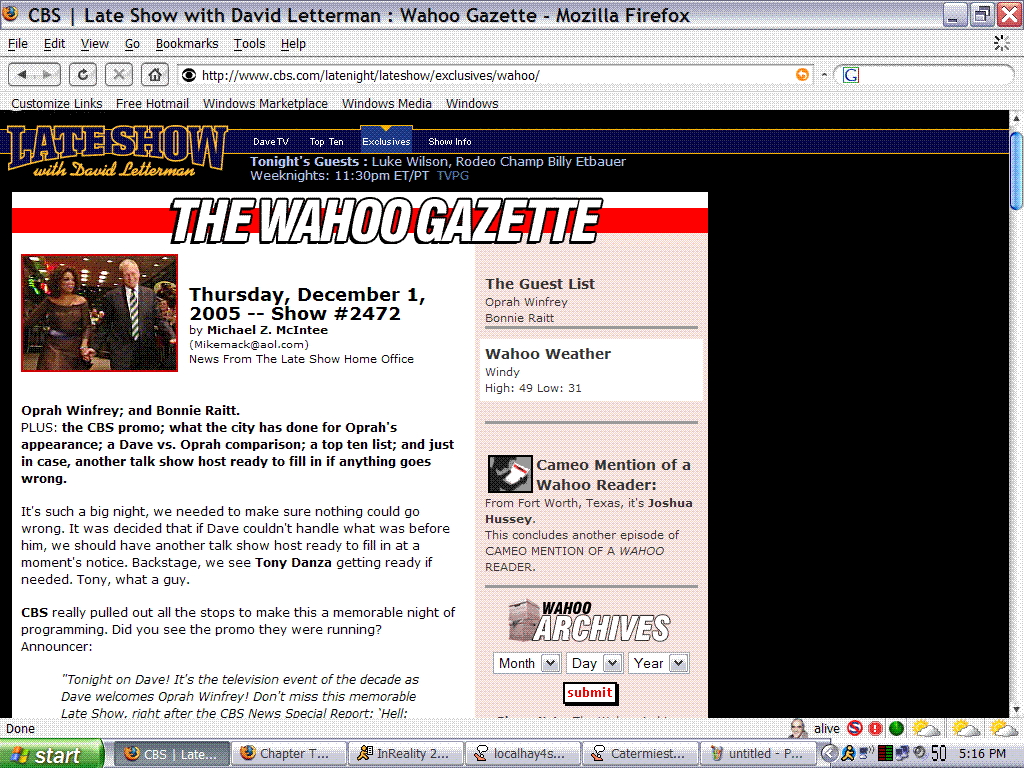
Task: Click the green radar status bar icon
Action: click(x=897, y=728)
